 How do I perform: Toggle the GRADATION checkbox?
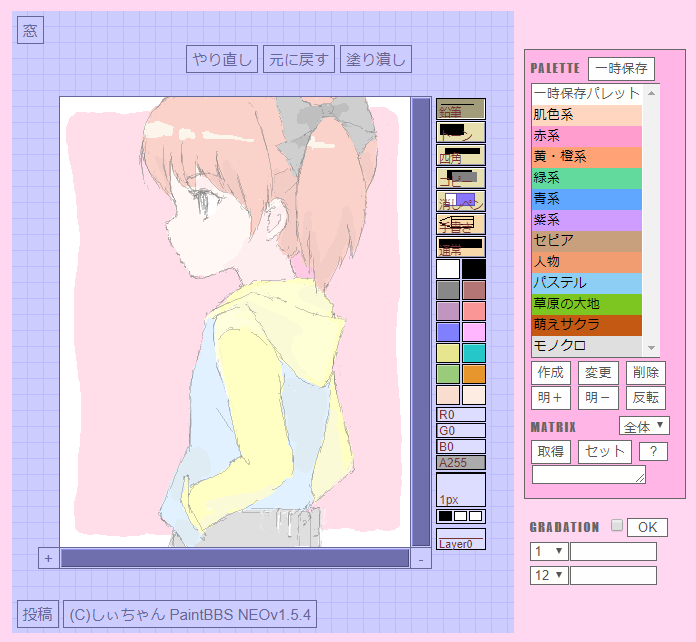(x=616, y=526)
